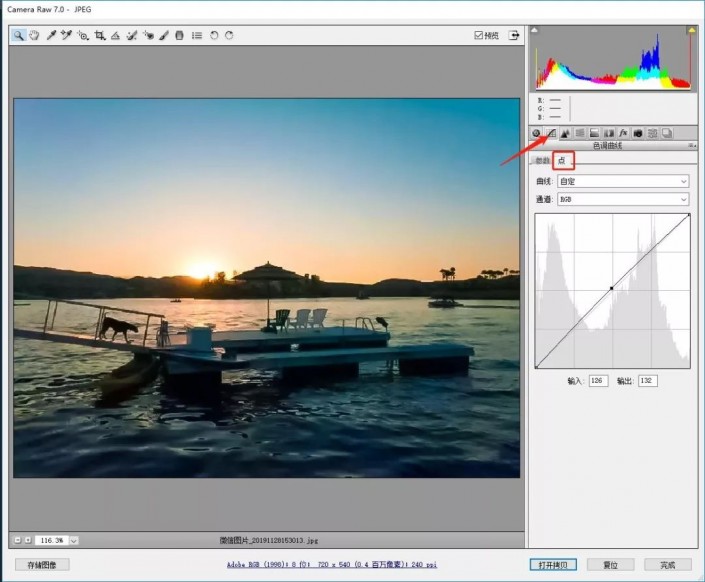Select the Zoom tool in toolbar
The width and height of the screenshot is (705, 582).
point(18,35)
